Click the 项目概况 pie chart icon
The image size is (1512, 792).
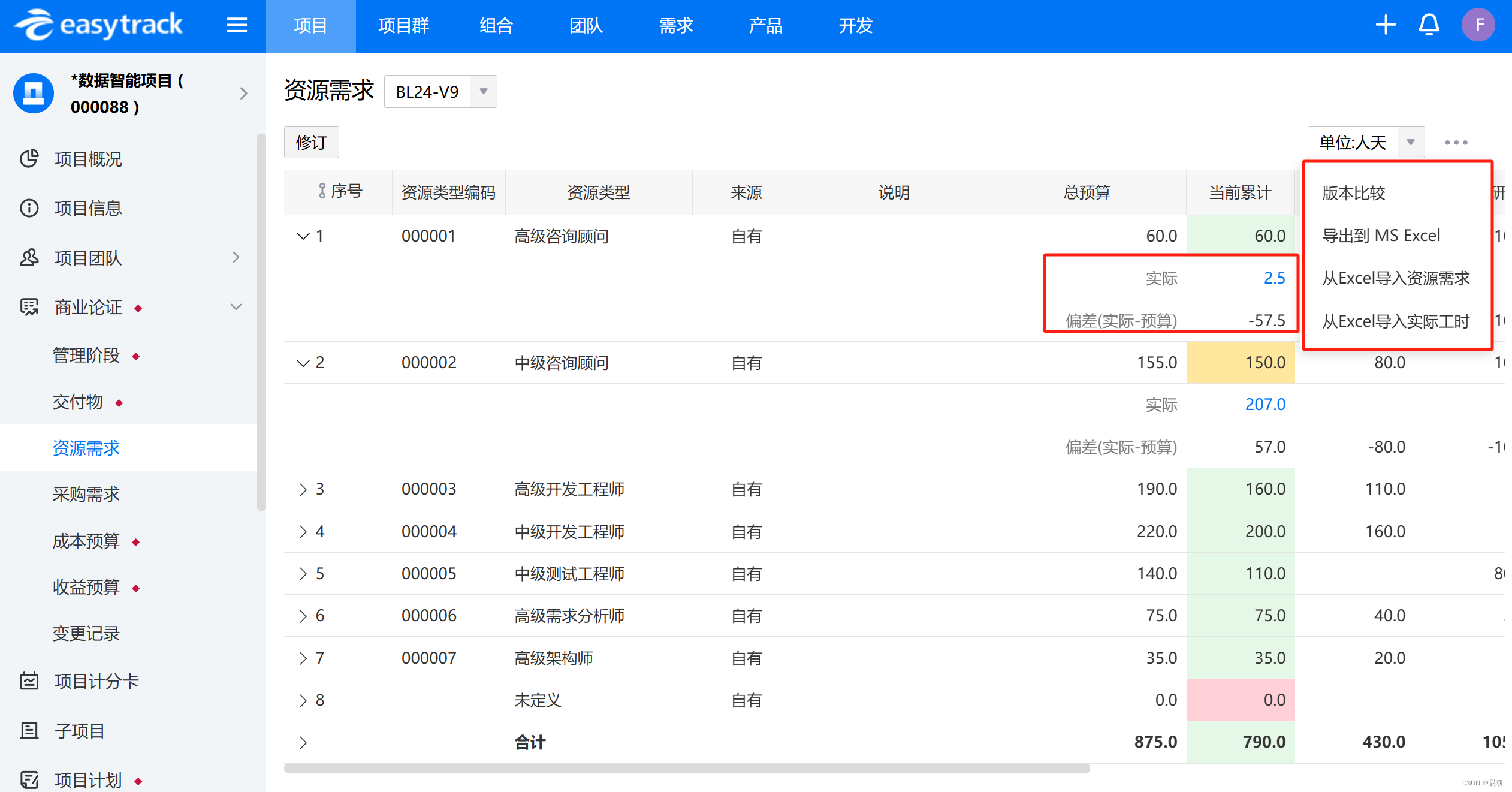pyautogui.click(x=29, y=158)
